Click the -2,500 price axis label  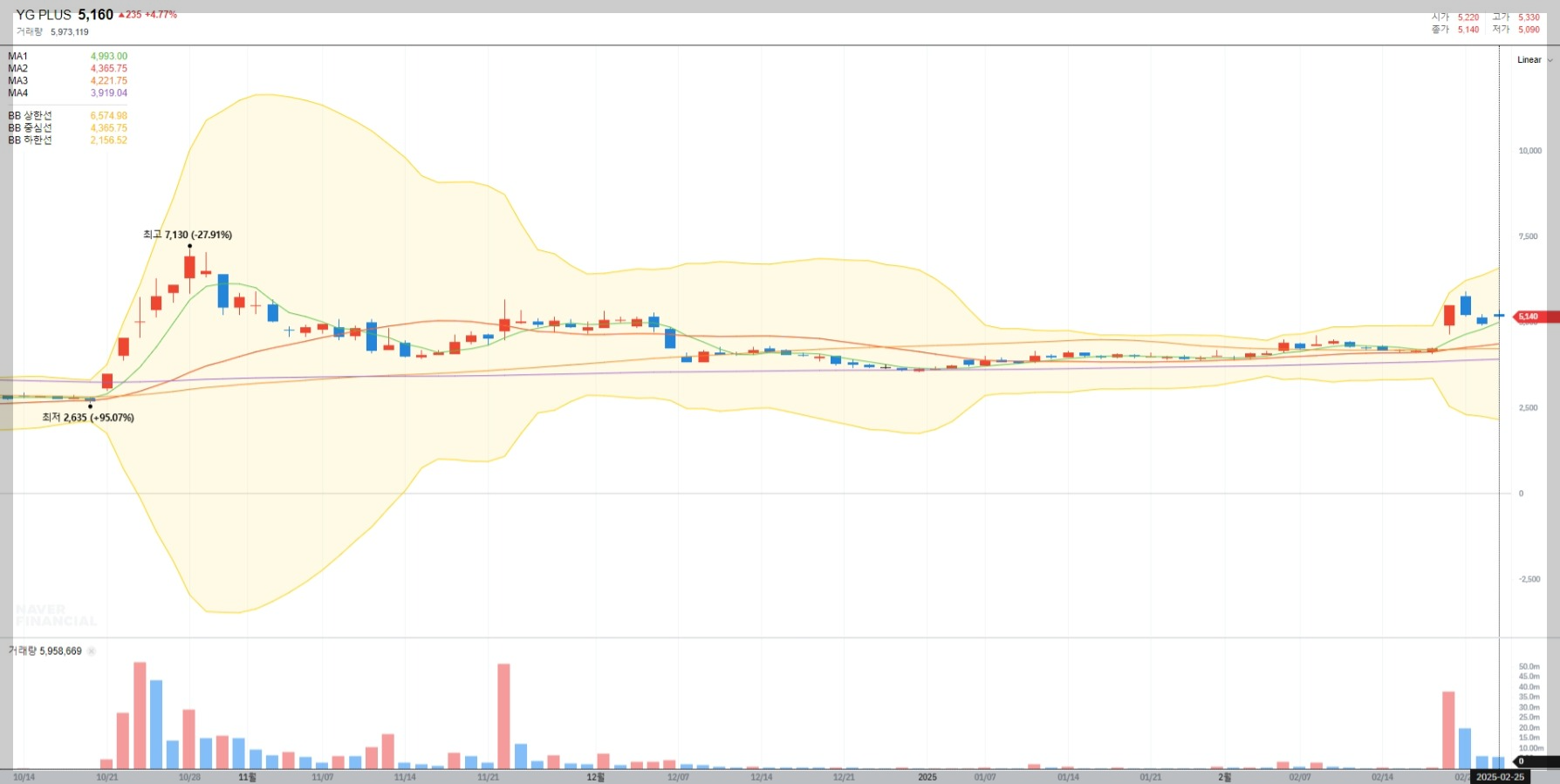[1529, 579]
